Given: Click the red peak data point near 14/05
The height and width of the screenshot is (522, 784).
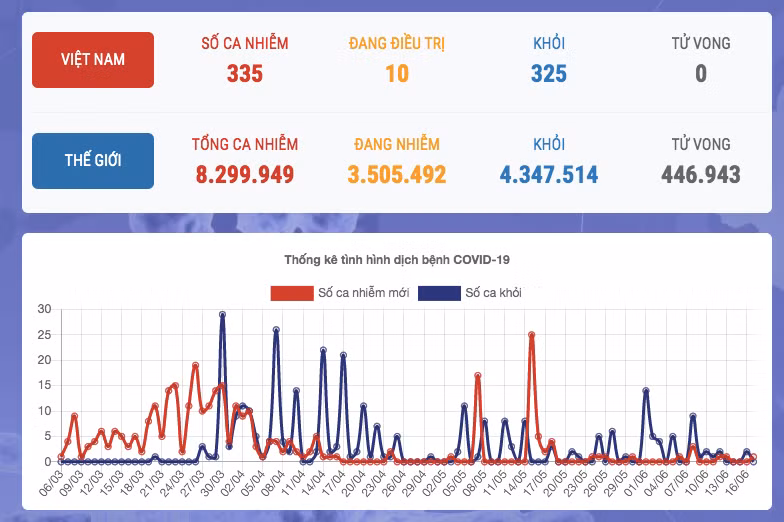Looking at the screenshot, I should 532,335.
